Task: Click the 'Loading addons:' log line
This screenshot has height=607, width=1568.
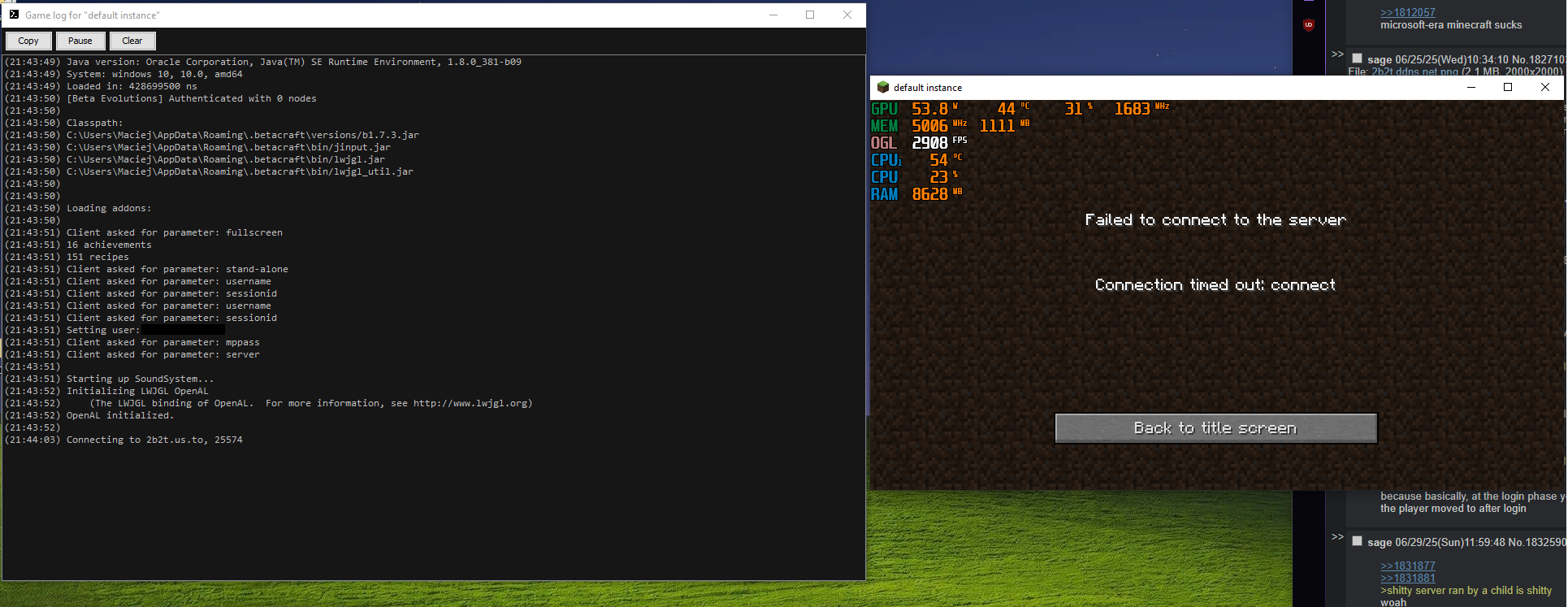Action: (x=78, y=208)
